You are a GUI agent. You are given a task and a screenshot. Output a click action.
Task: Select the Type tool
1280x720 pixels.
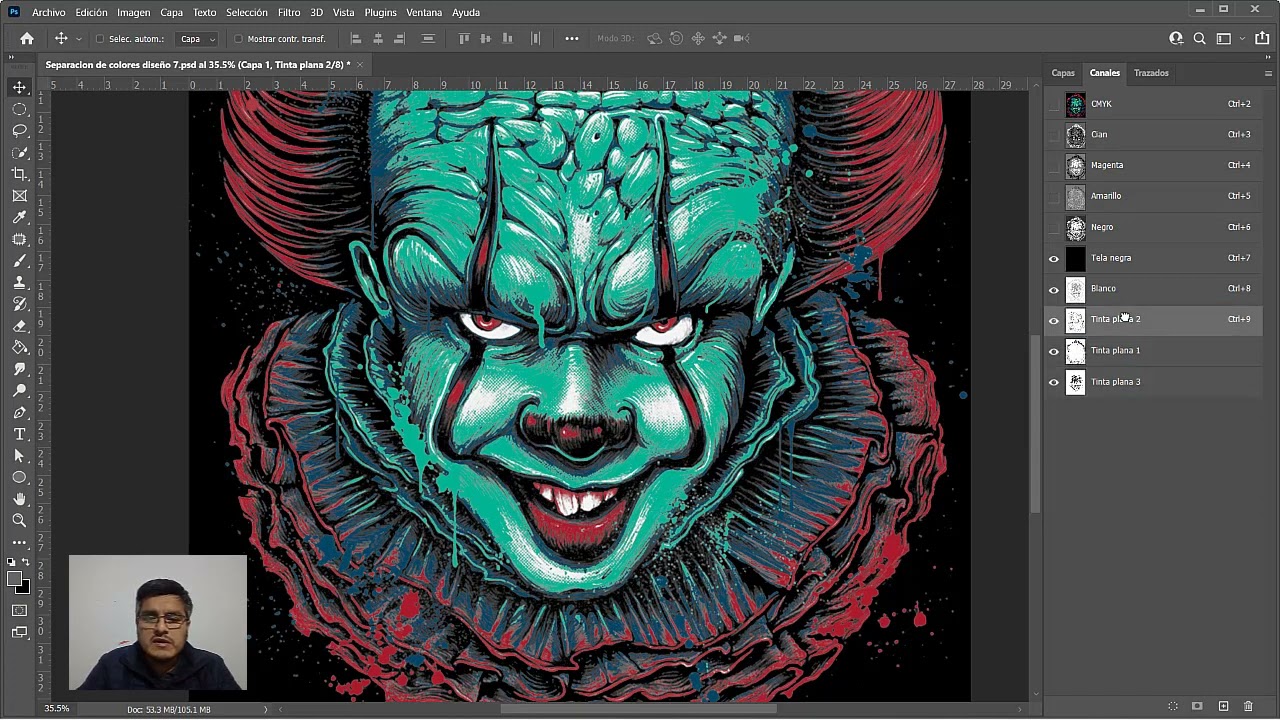point(19,434)
